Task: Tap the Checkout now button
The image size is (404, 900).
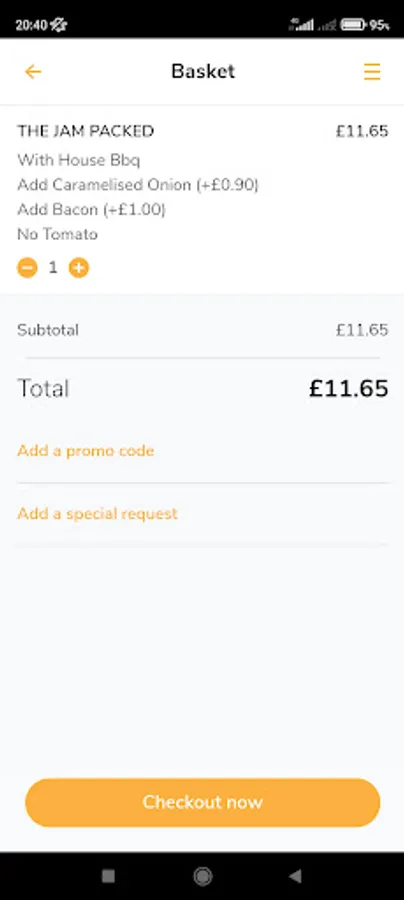Action: pyautogui.click(x=203, y=802)
